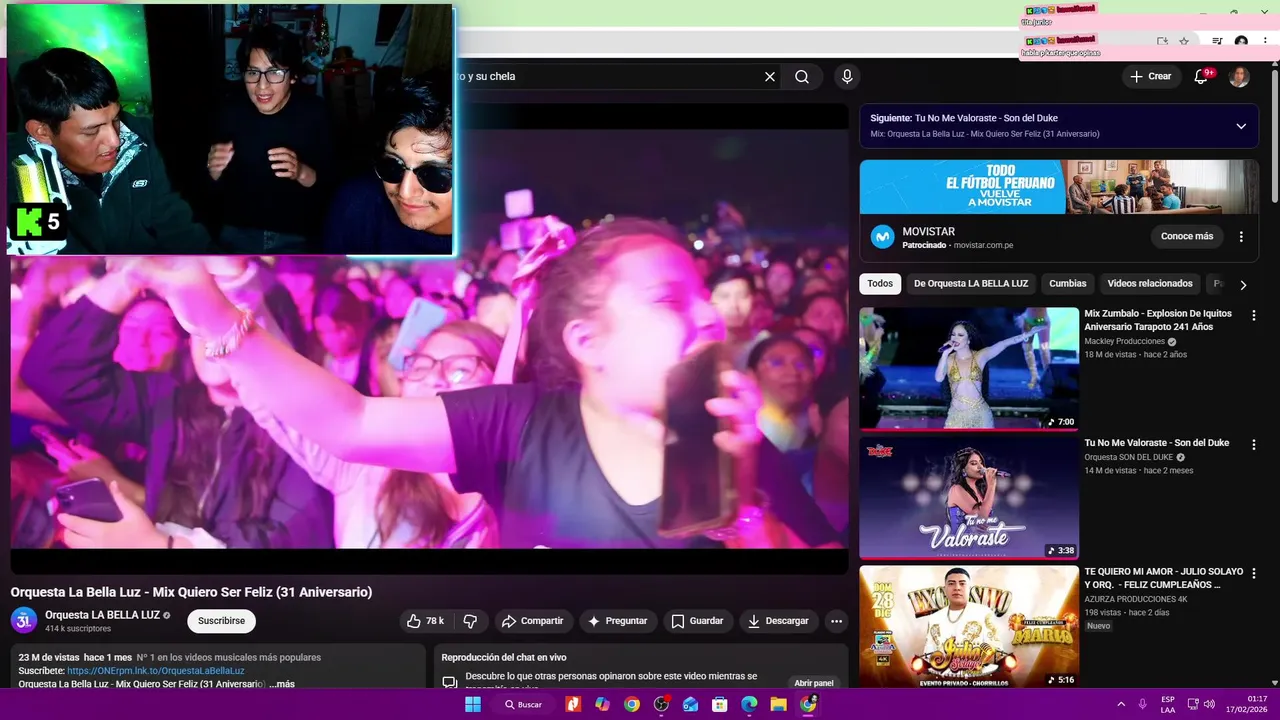Open Copilot app from taskbar
Image resolution: width=1280 pixels, height=720 pixels.
(x=602, y=704)
